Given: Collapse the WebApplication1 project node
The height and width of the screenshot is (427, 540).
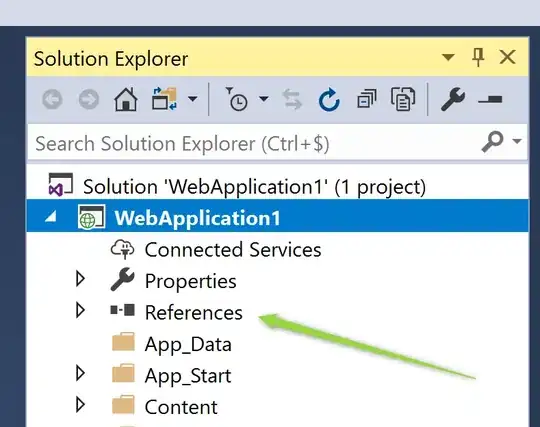Looking at the screenshot, I should [51, 217].
